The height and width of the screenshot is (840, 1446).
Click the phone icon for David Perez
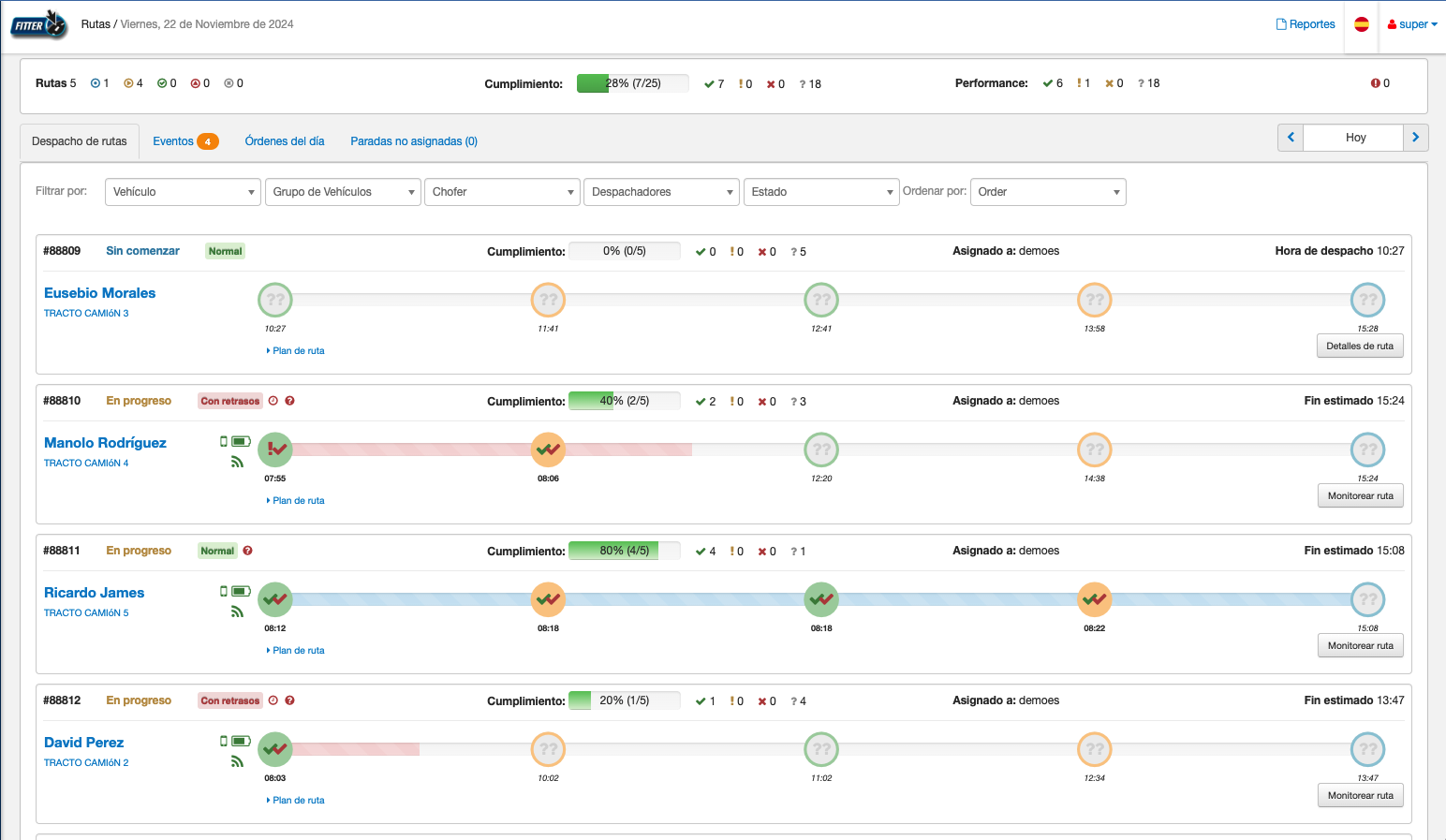[224, 741]
